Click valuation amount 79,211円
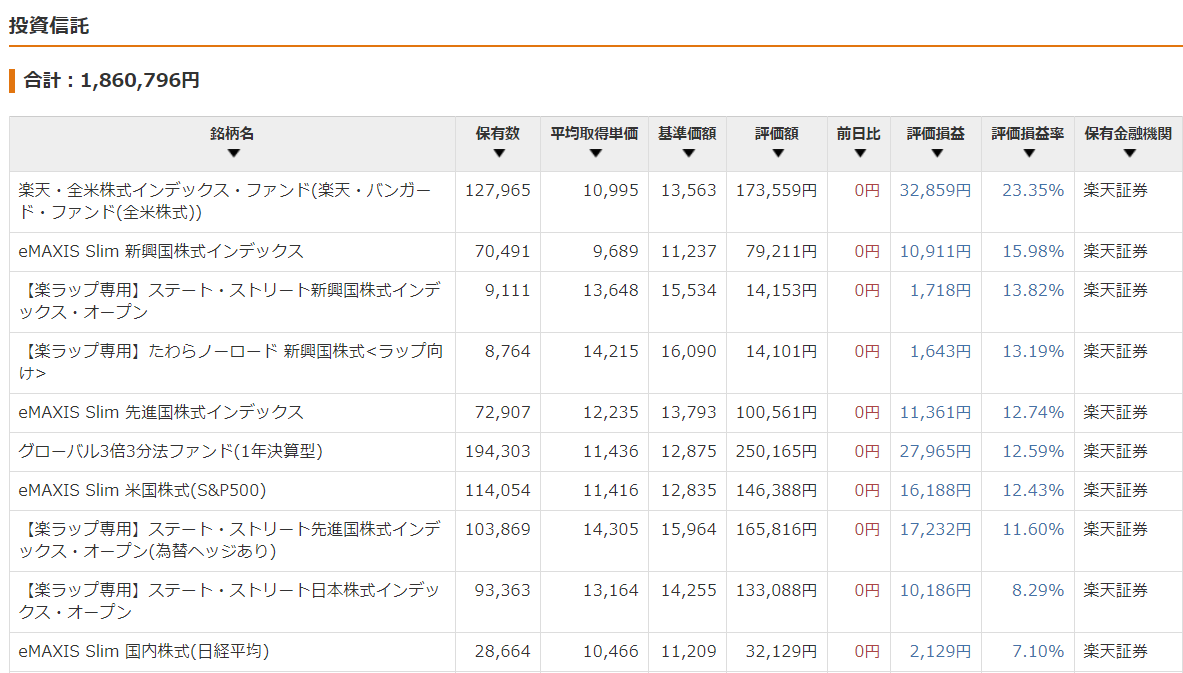This screenshot has height=673, width=1183. point(782,251)
